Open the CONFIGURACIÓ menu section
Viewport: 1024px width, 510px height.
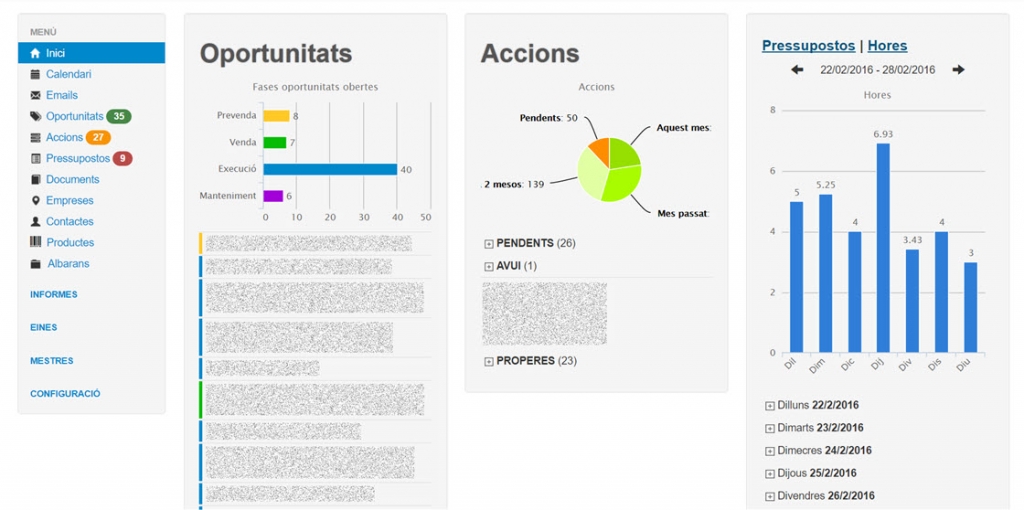coord(65,394)
